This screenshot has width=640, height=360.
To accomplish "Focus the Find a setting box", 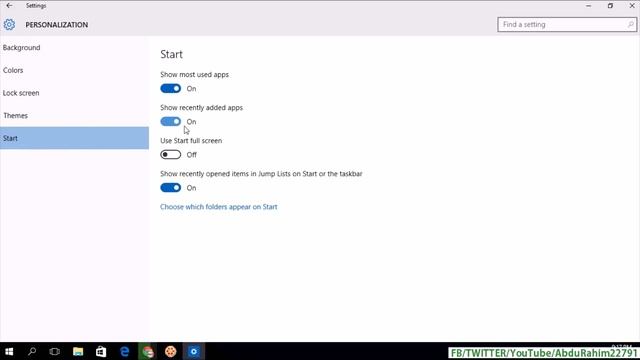I will (x=567, y=24).
